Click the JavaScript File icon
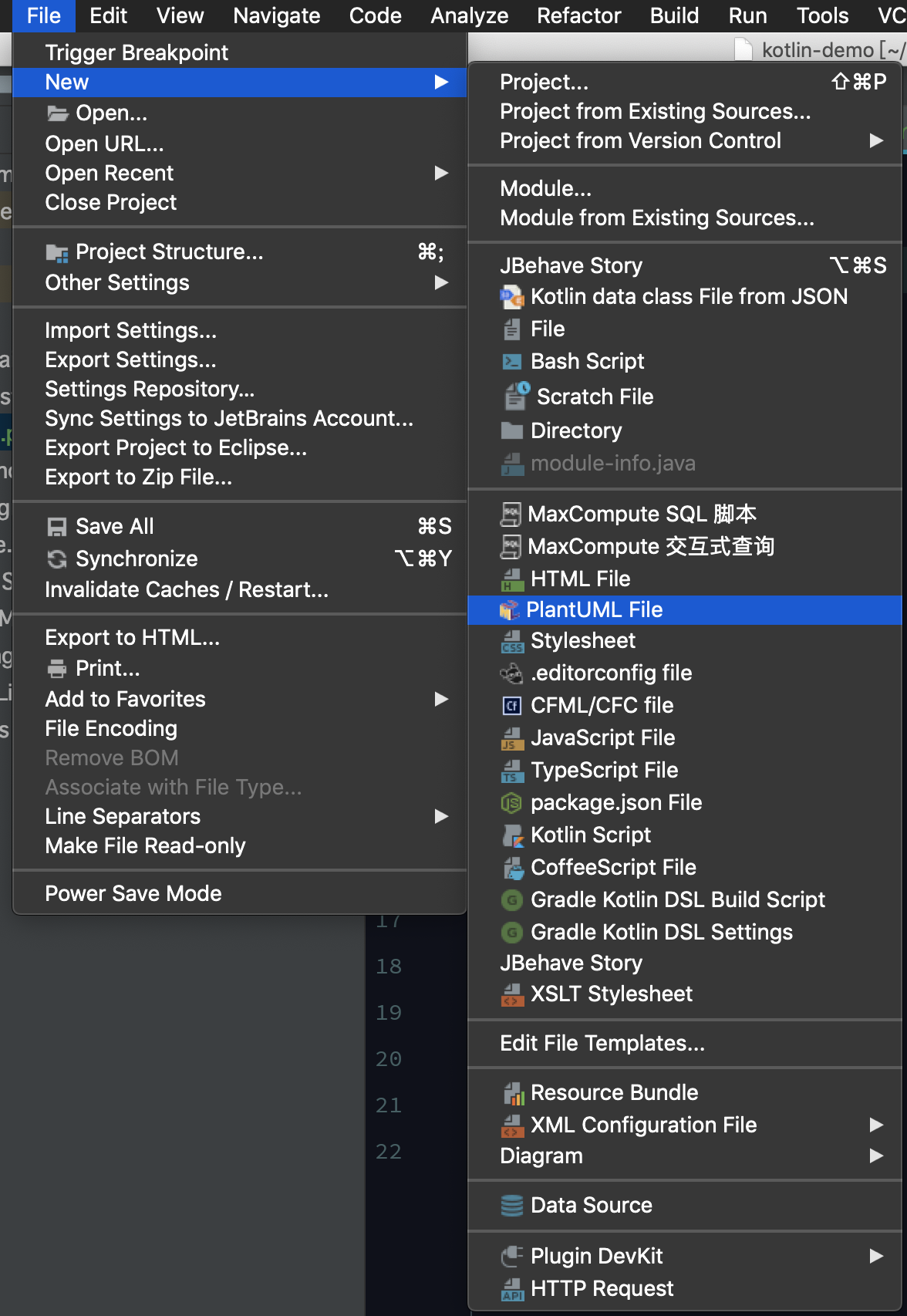The height and width of the screenshot is (1316, 907). pyautogui.click(x=512, y=738)
